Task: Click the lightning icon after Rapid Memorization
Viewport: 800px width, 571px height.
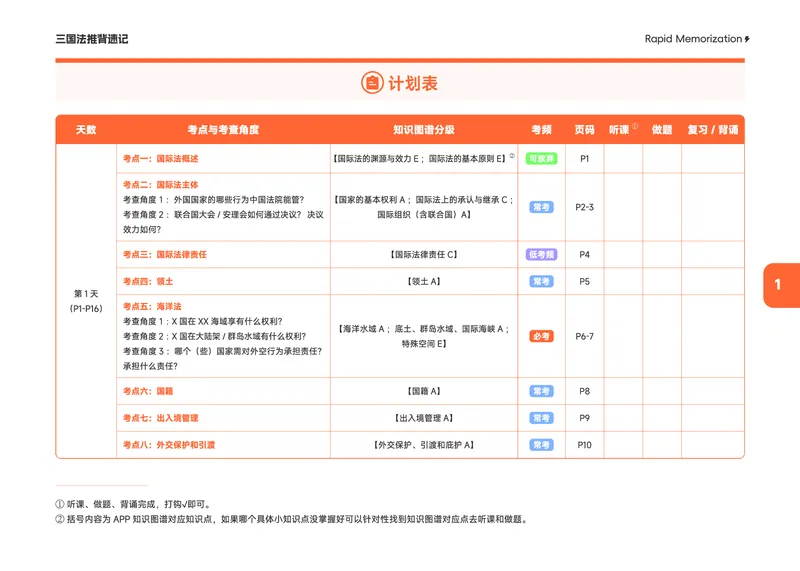Action: [x=747, y=39]
